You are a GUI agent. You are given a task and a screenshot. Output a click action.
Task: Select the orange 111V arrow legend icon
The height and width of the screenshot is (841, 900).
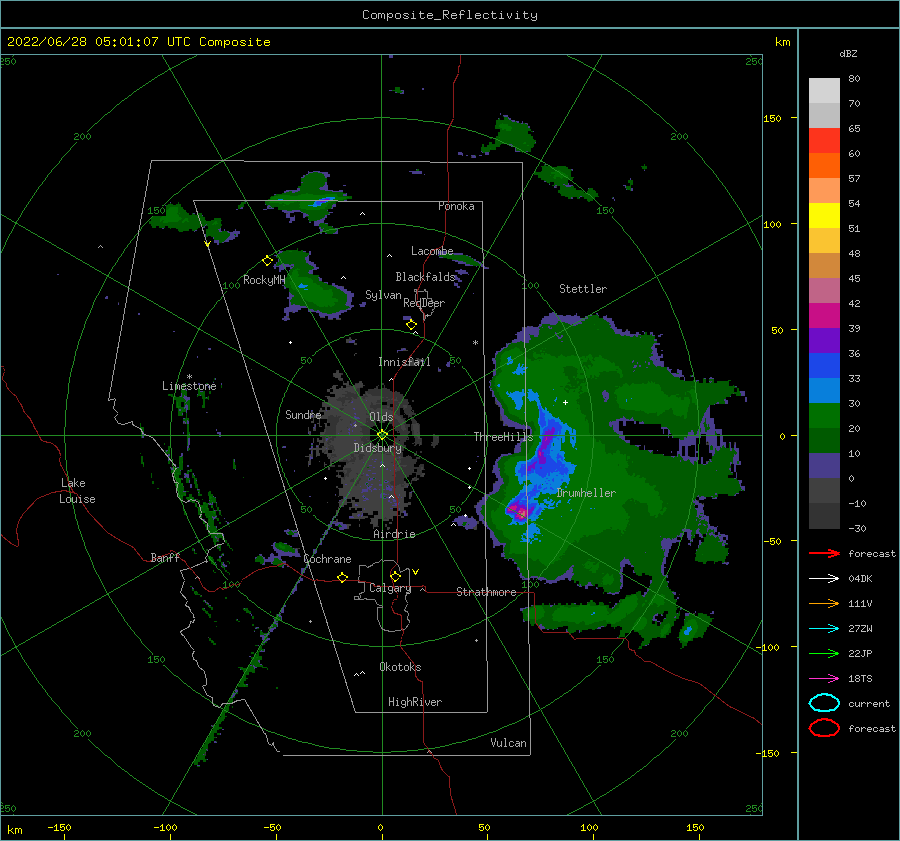[x=824, y=603]
